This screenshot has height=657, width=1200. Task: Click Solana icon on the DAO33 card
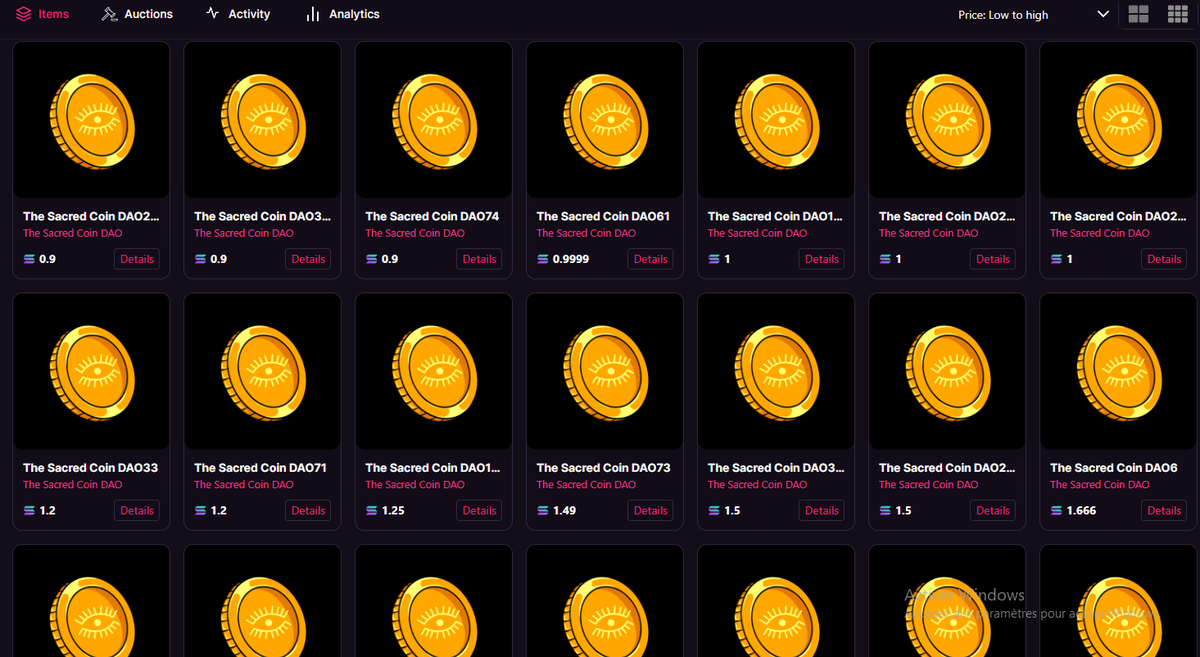coord(29,510)
